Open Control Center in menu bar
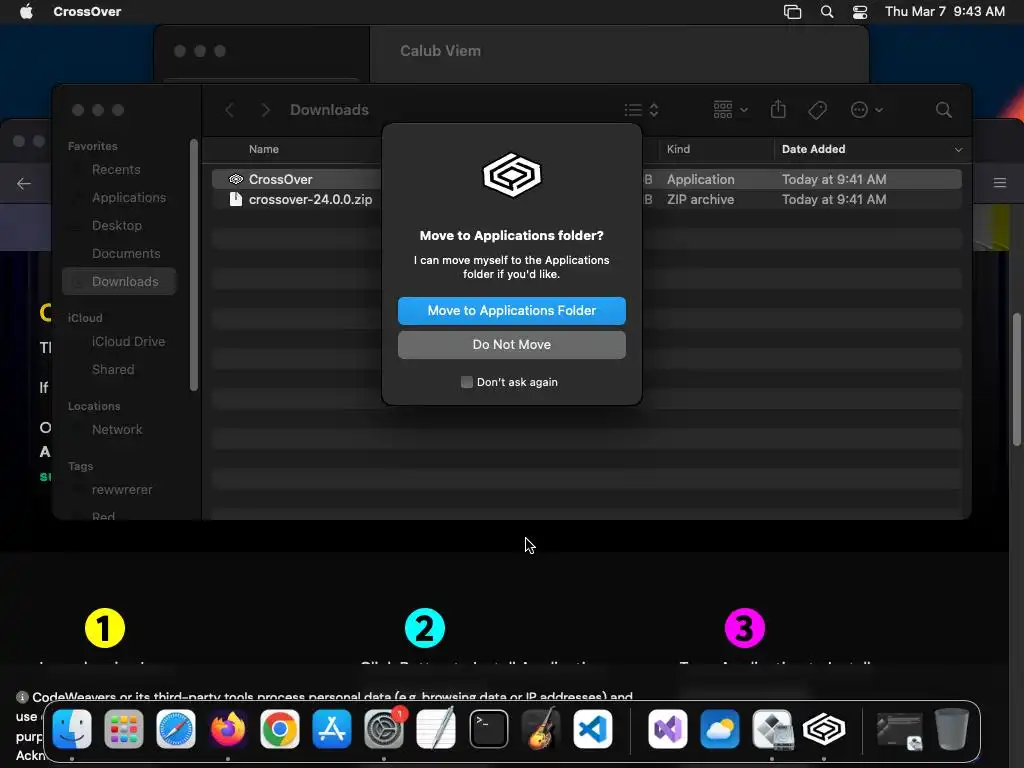The height and width of the screenshot is (768, 1024). coord(860,11)
